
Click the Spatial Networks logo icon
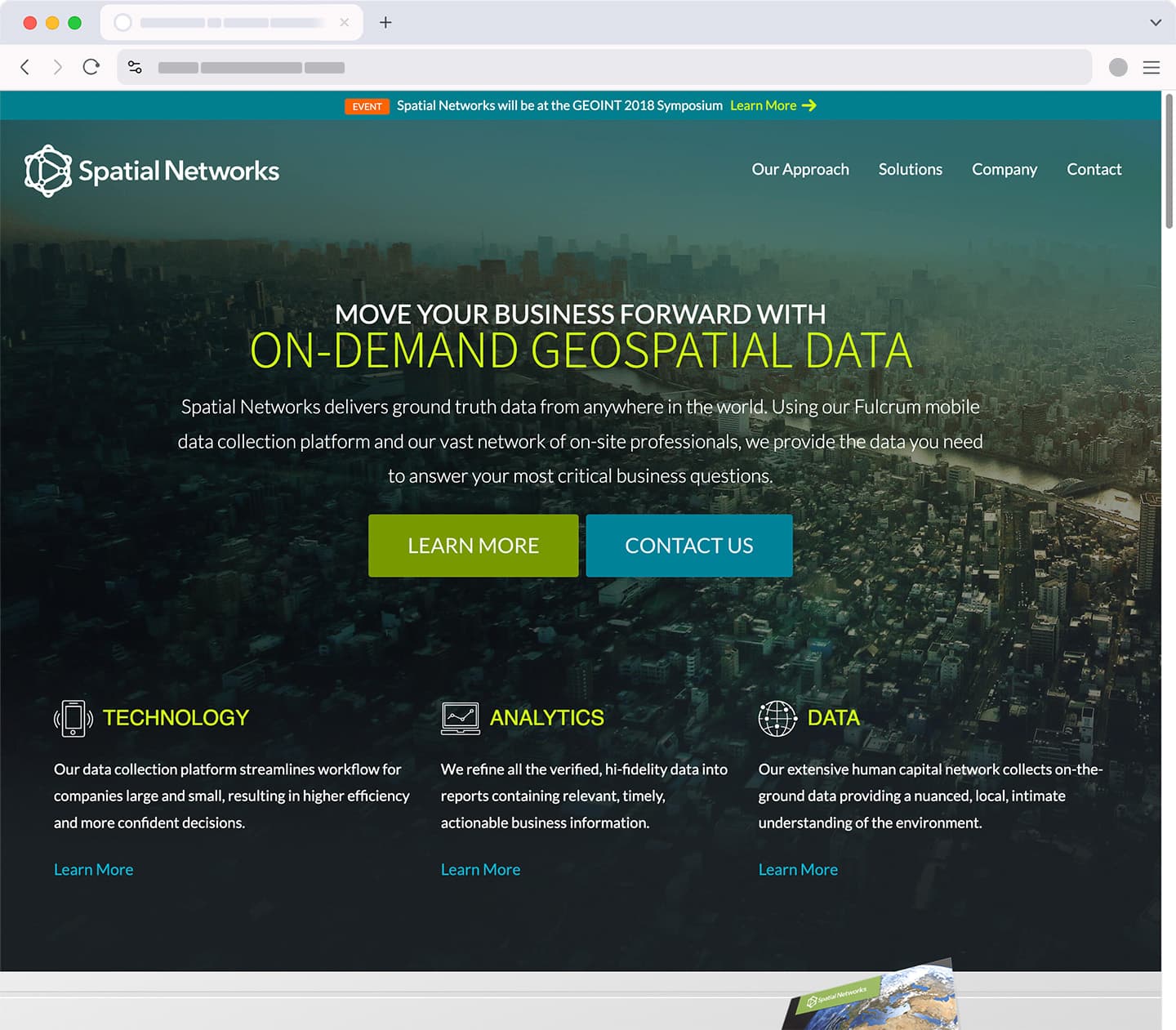click(x=48, y=171)
